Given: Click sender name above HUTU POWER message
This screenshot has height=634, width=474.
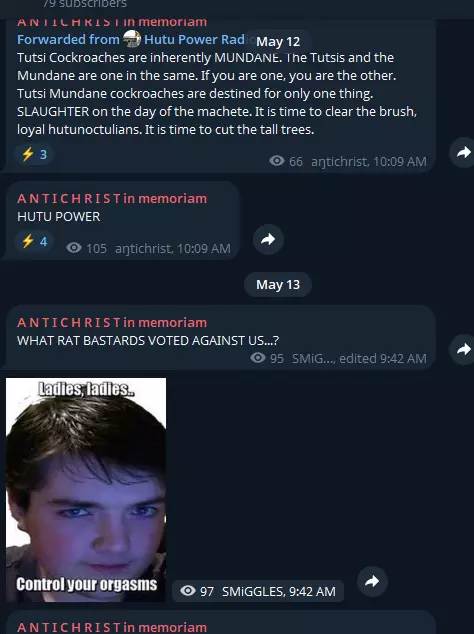Looking at the screenshot, I should click(x=112, y=199).
